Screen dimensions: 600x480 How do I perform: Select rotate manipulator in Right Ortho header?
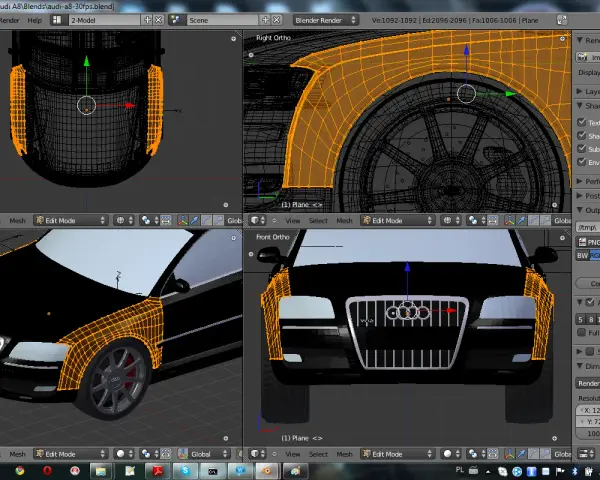click(533, 220)
